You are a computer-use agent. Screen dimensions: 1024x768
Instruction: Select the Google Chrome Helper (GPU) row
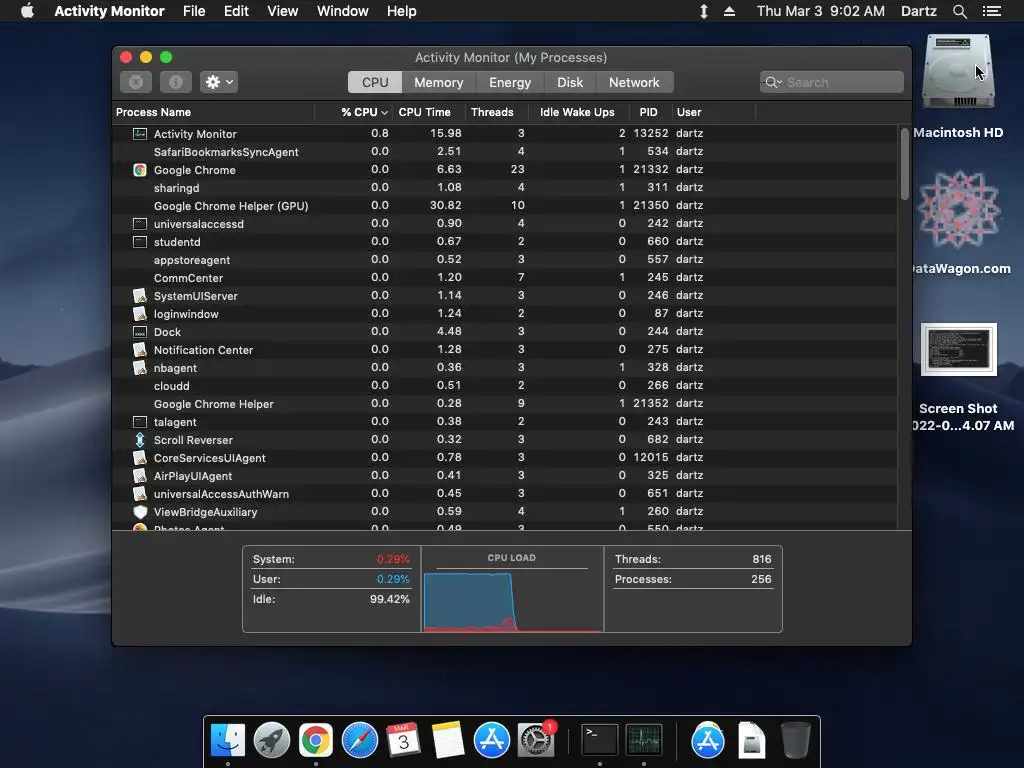505,206
